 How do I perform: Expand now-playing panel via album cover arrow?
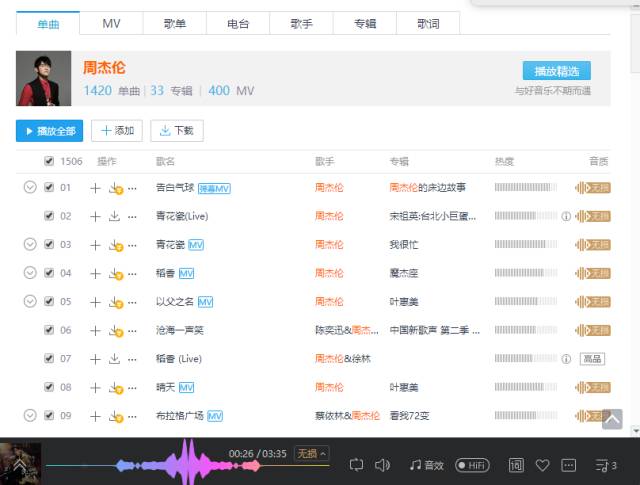click(20, 463)
